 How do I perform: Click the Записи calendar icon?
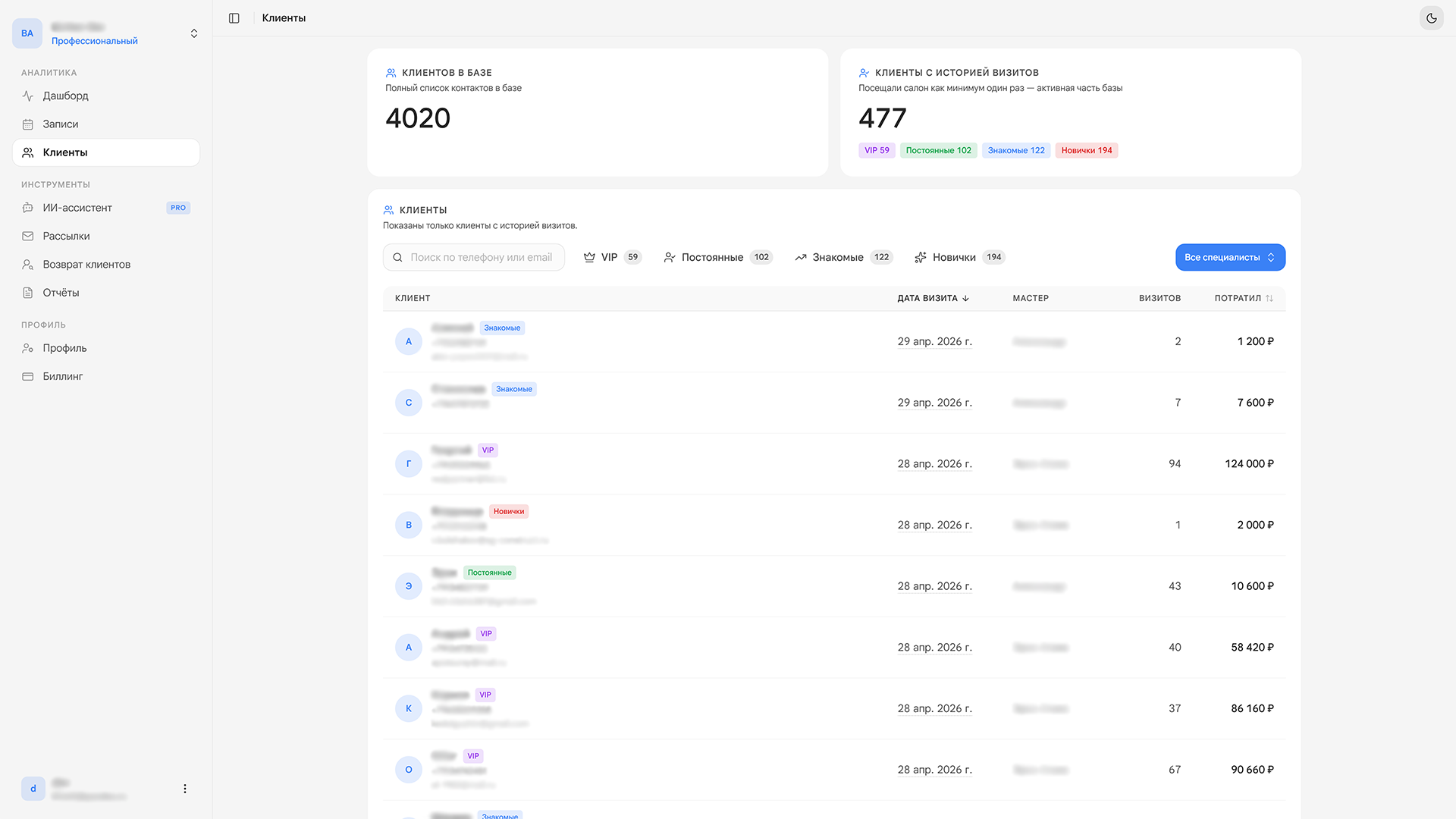pos(28,124)
